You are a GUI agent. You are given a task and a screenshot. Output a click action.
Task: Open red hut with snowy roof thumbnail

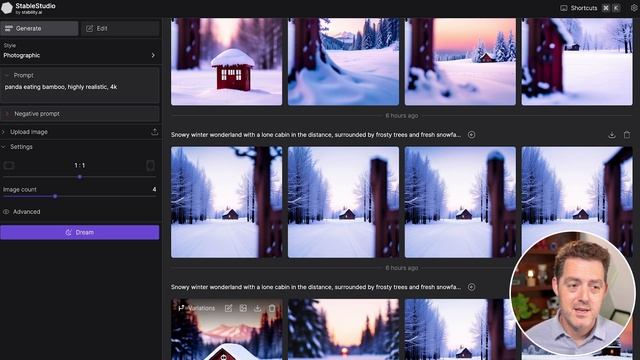click(227, 61)
